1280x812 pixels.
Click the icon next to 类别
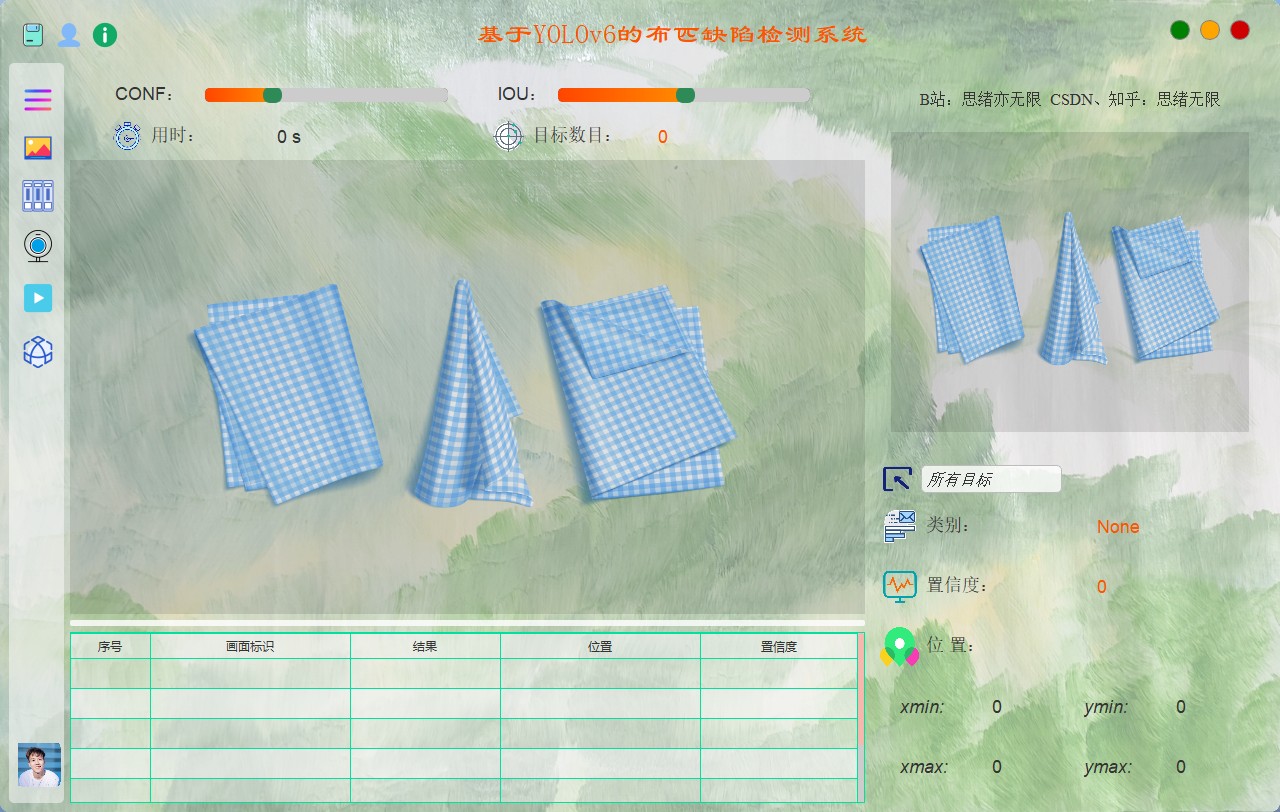(x=900, y=526)
